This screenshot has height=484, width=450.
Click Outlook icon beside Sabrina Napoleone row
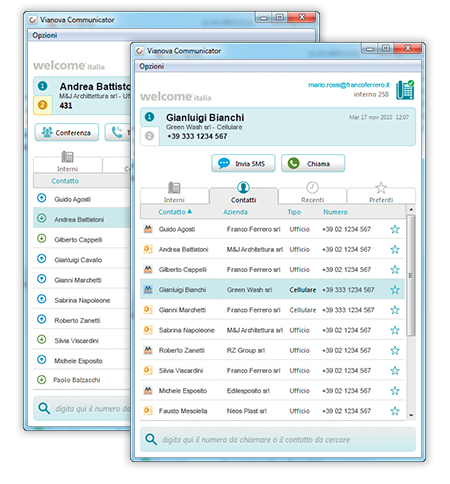pyautogui.click(x=148, y=330)
